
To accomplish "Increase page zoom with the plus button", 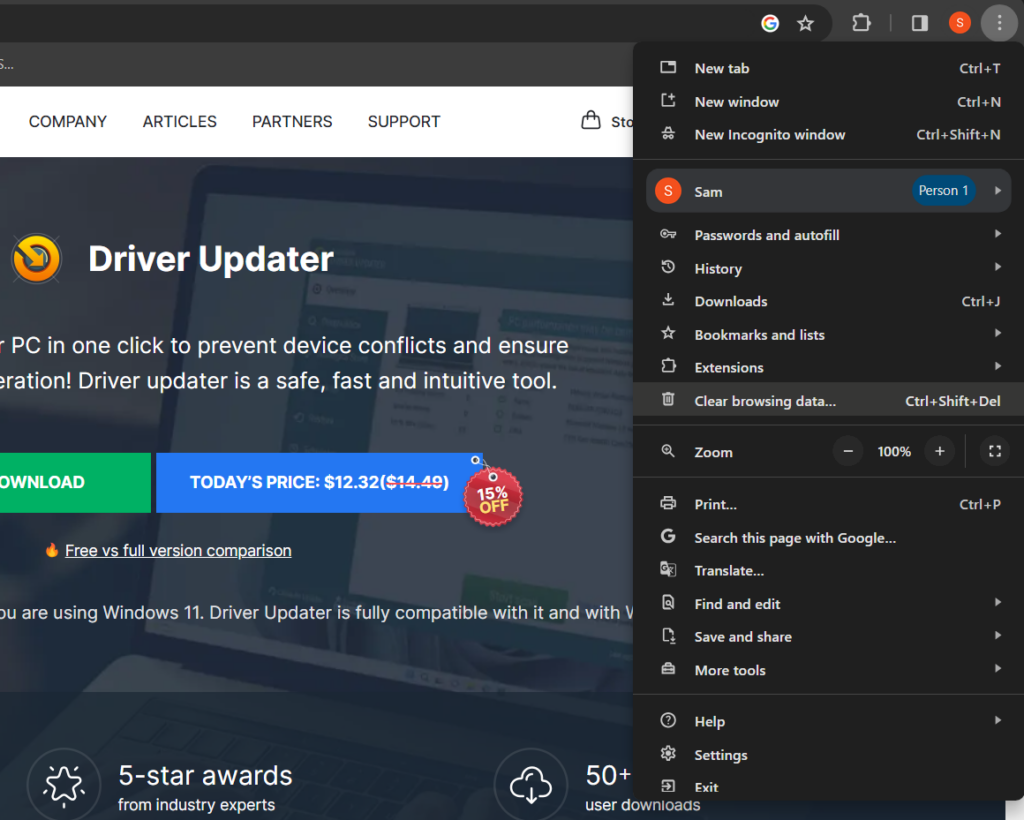I will pos(939,451).
